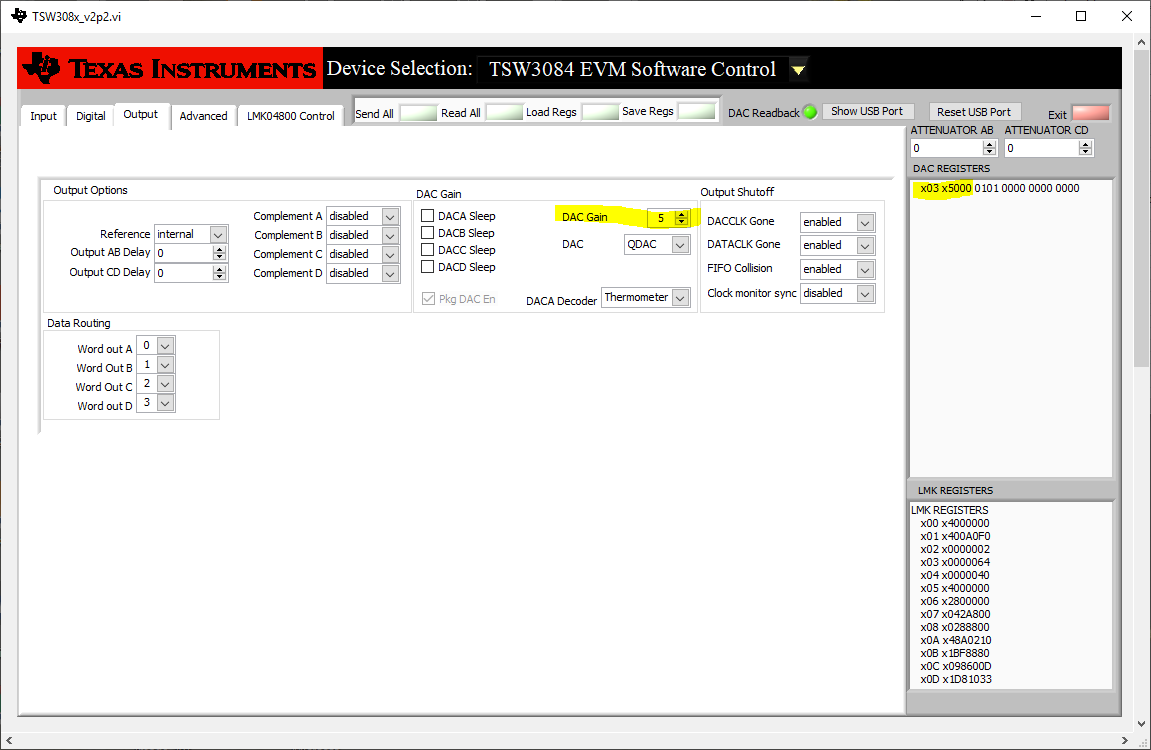The image size is (1151, 750).
Task: Click the Send All button
Action: coord(418,112)
